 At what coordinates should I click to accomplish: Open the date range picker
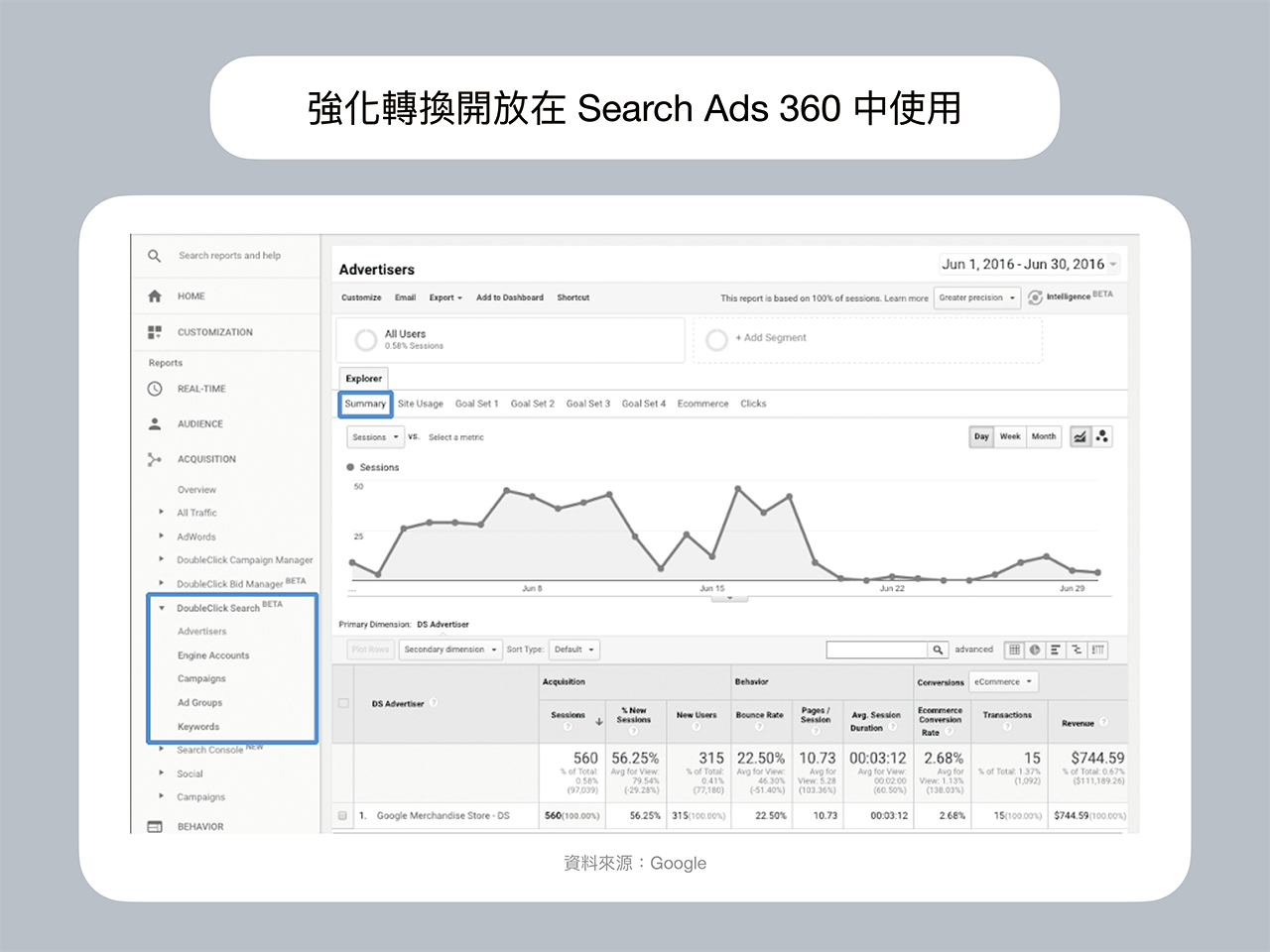[x=1030, y=264]
